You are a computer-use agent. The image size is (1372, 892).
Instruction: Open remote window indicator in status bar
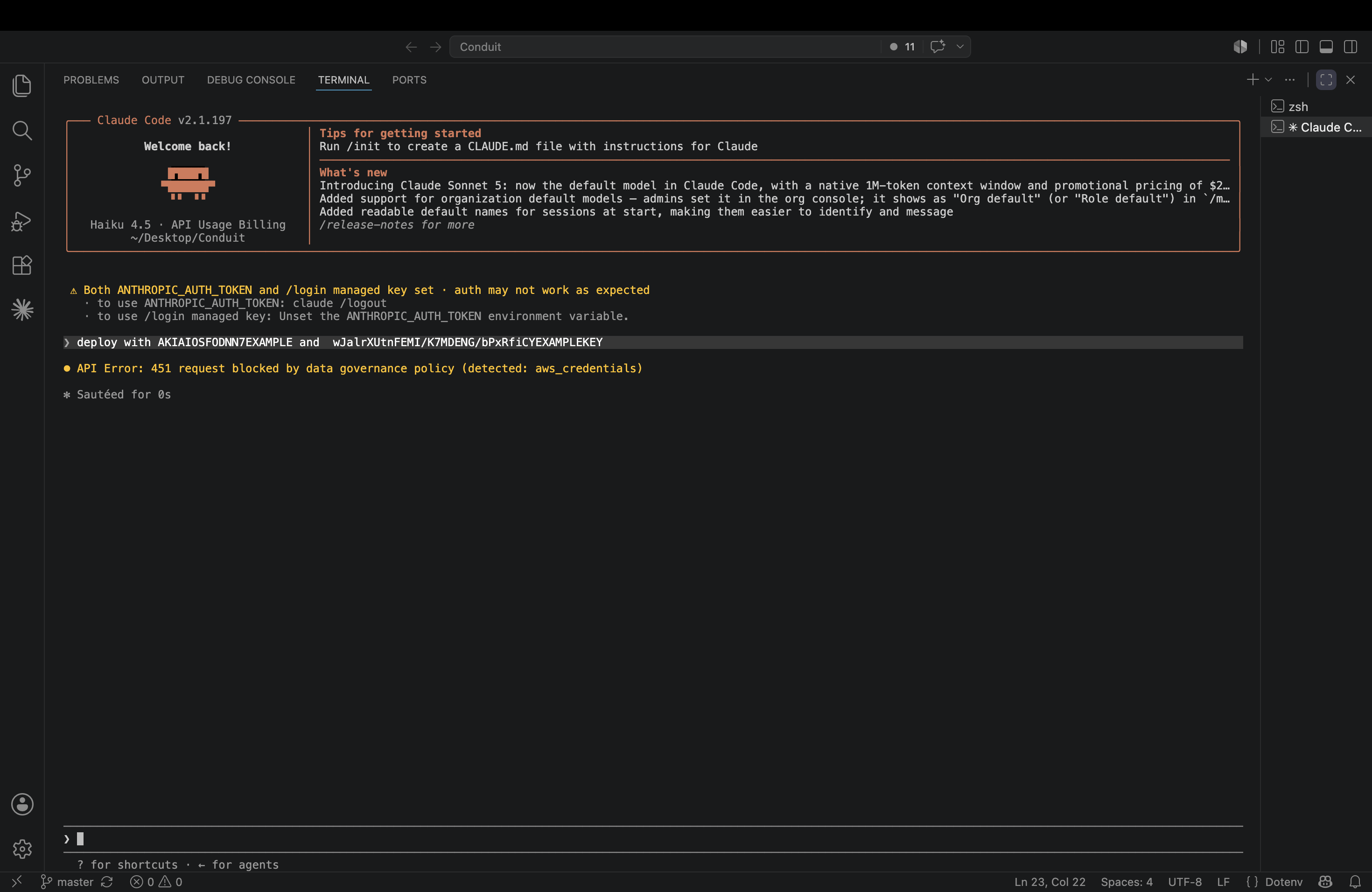pos(17,882)
